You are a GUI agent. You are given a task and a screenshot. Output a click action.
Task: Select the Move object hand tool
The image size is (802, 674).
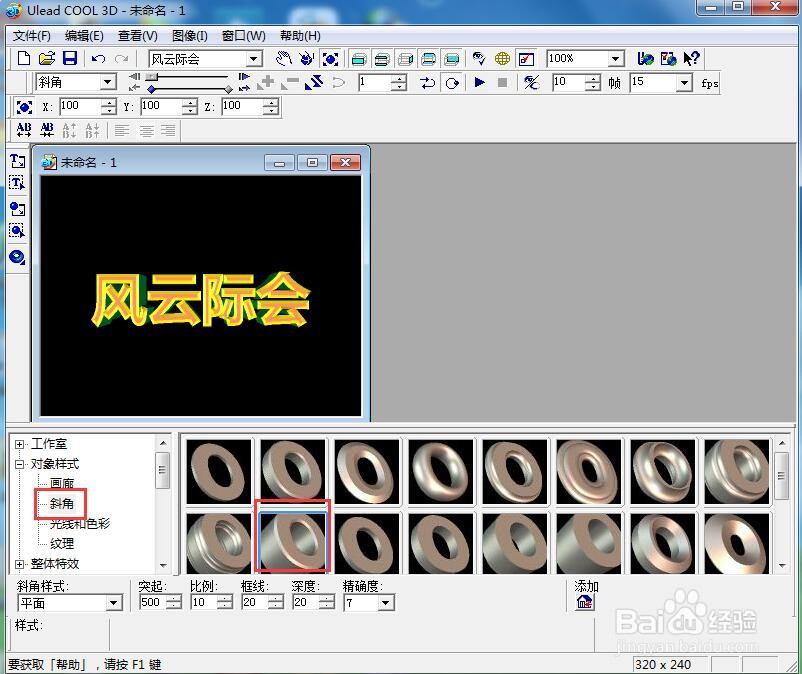[x=283, y=59]
